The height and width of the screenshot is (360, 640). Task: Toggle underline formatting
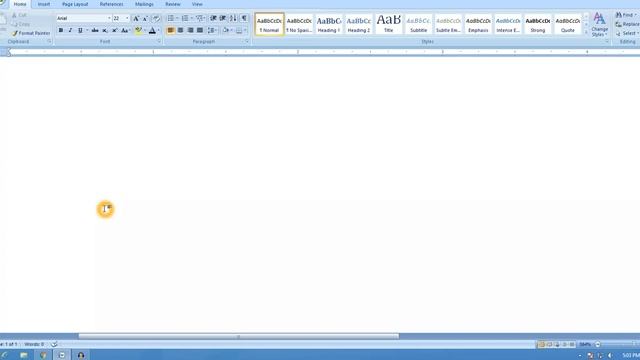(80, 30)
